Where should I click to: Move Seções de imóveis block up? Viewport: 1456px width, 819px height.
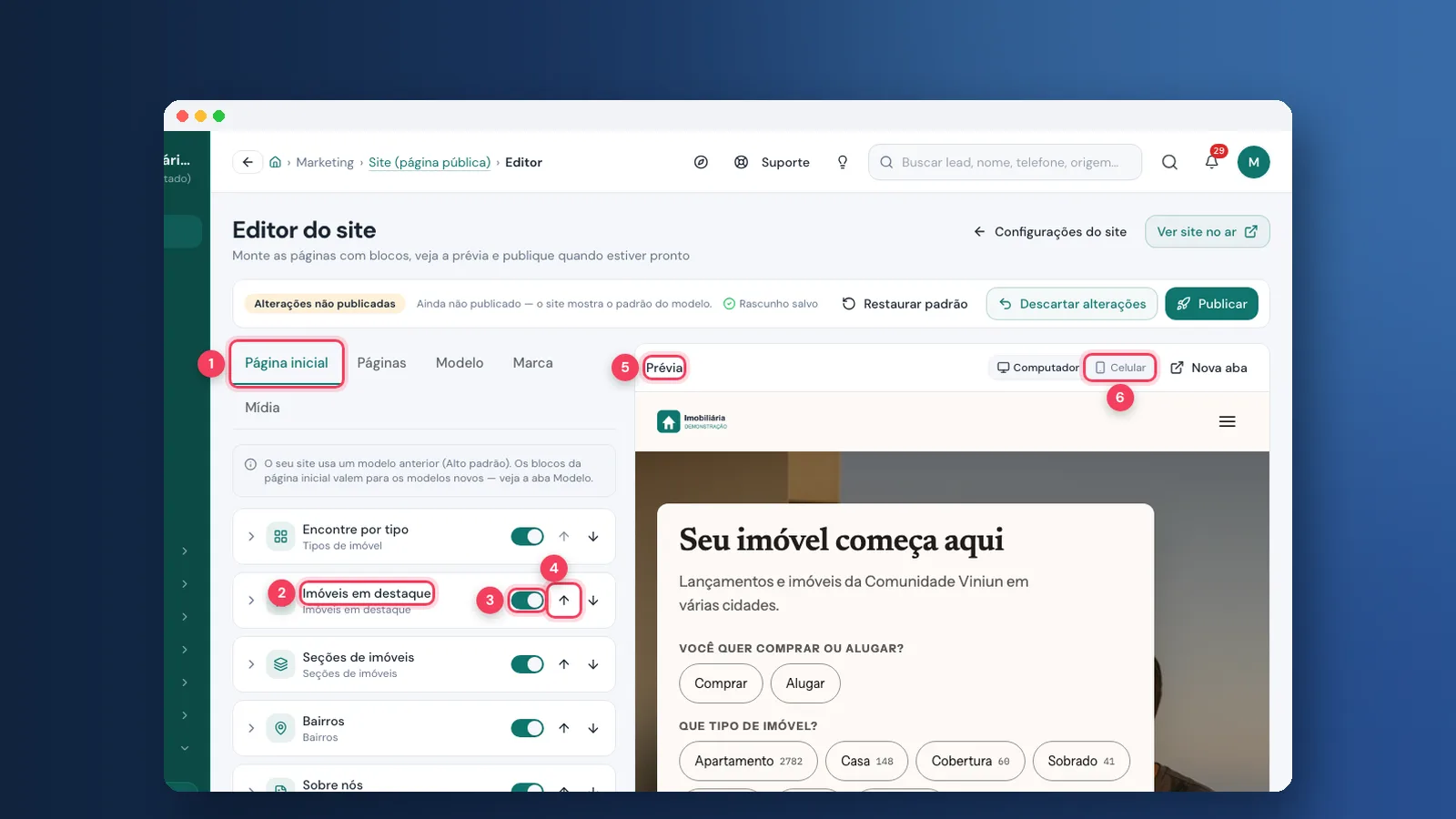pyautogui.click(x=564, y=664)
